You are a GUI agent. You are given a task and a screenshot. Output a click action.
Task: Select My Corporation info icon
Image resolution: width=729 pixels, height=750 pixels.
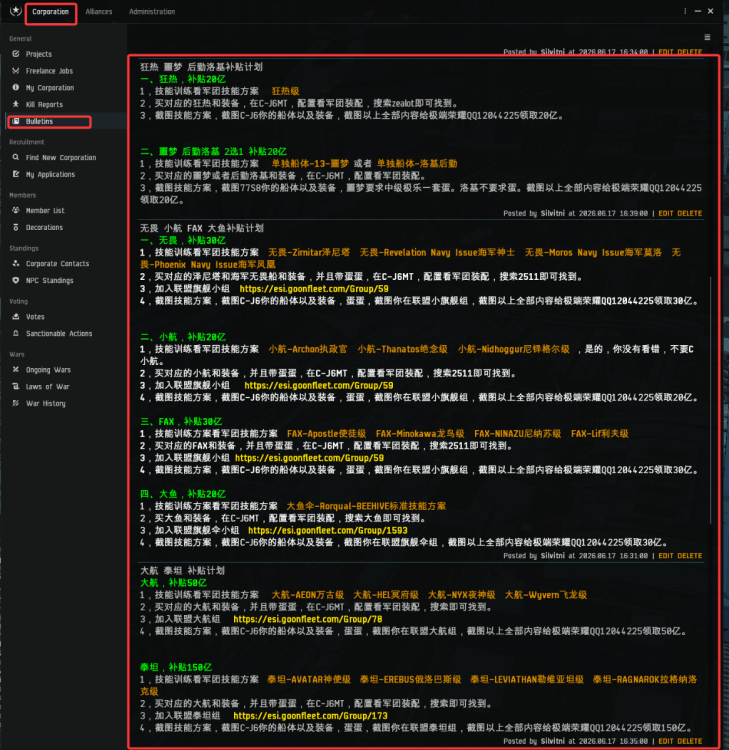[x=16, y=87]
